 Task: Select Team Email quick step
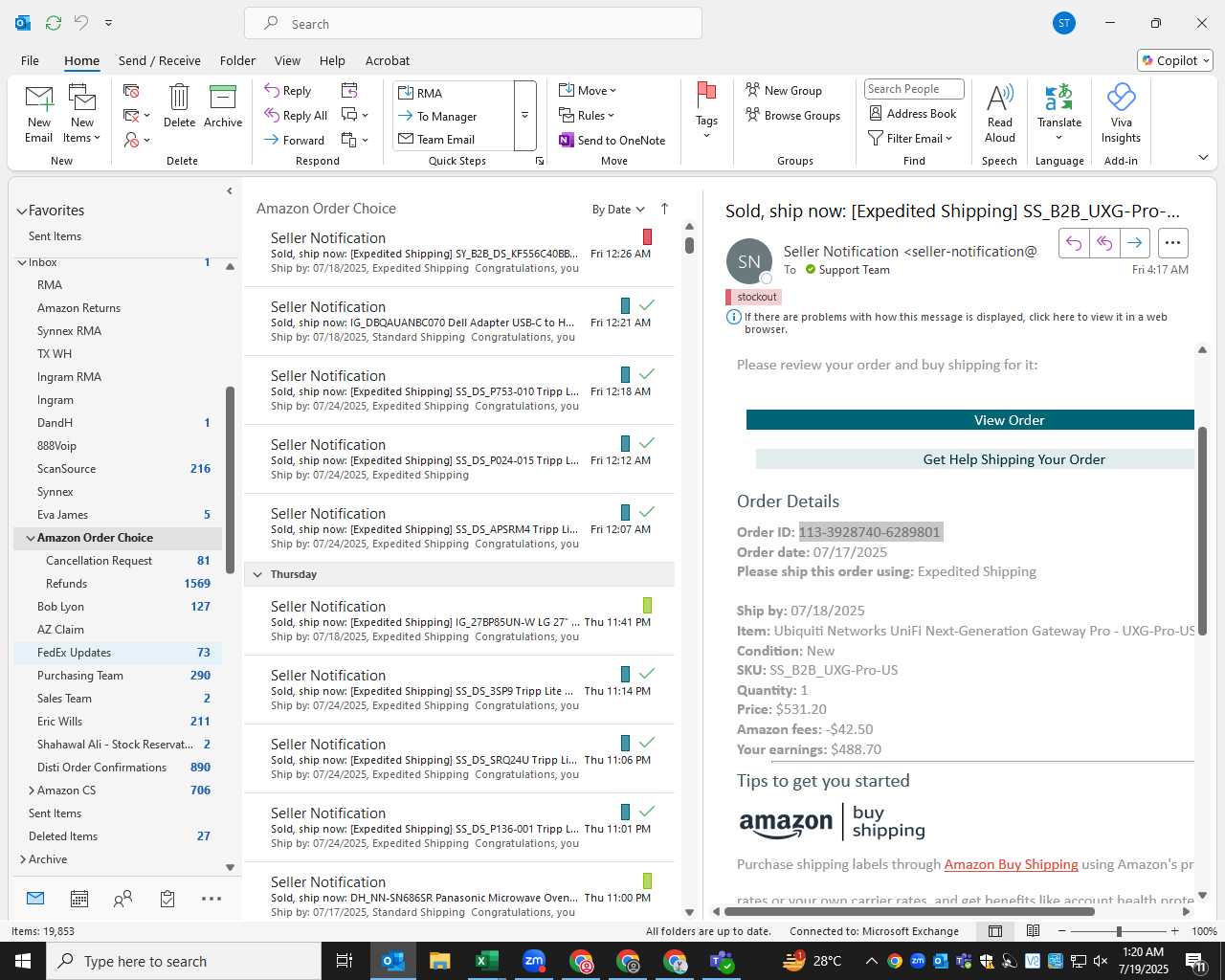tap(454, 139)
